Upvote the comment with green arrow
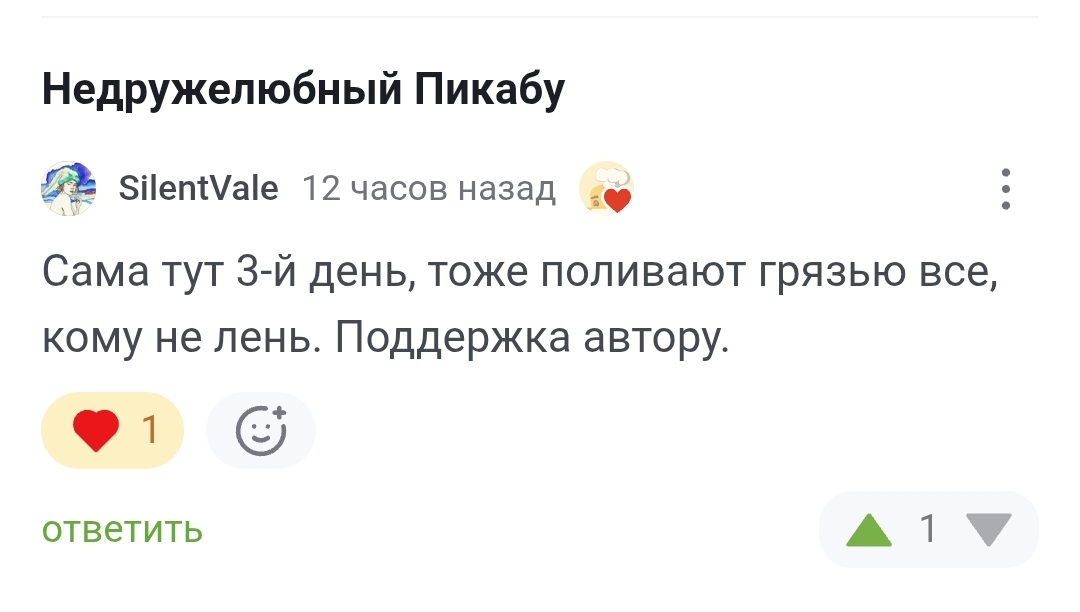The width and height of the screenshot is (1080, 612). coord(869,529)
